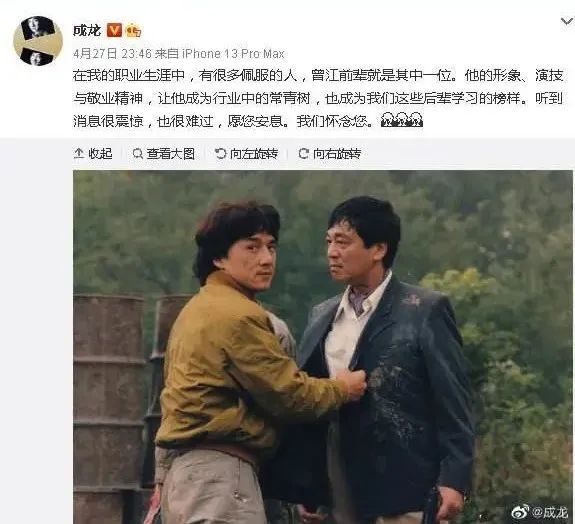Open the 成龙 username link
Image resolution: width=575 pixels, height=524 pixels.
[87, 30]
